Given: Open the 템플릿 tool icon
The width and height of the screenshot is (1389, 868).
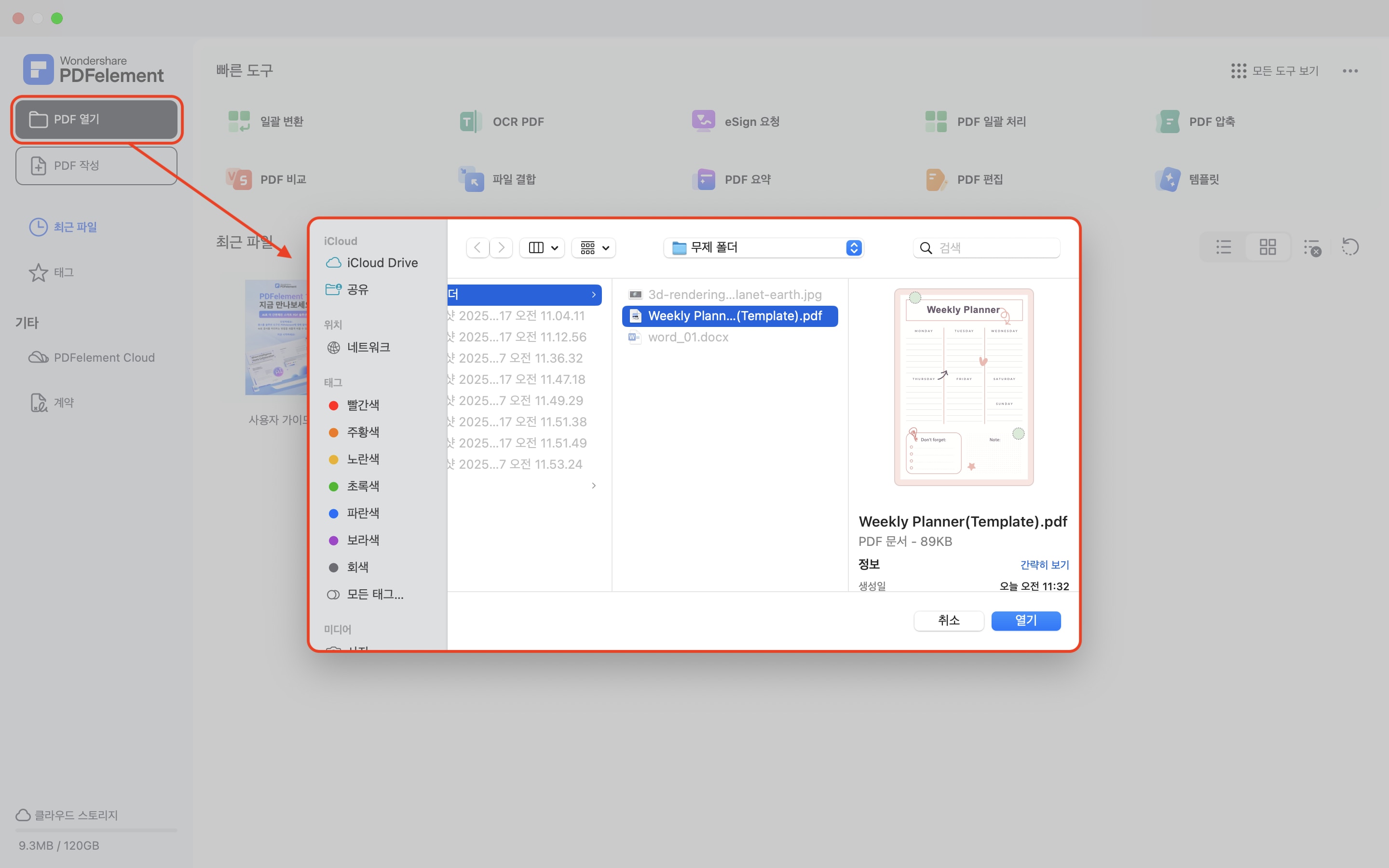Looking at the screenshot, I should (1168, 179).
